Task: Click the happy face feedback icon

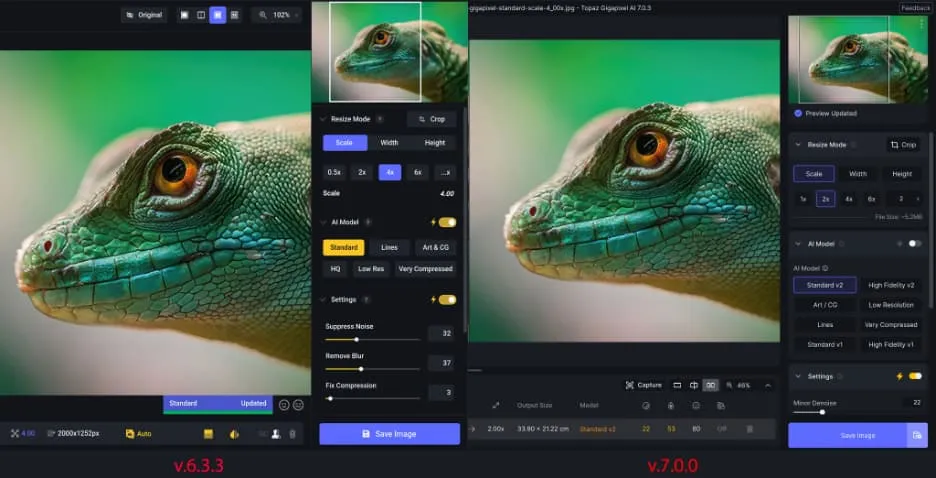Action: (284, 405)
